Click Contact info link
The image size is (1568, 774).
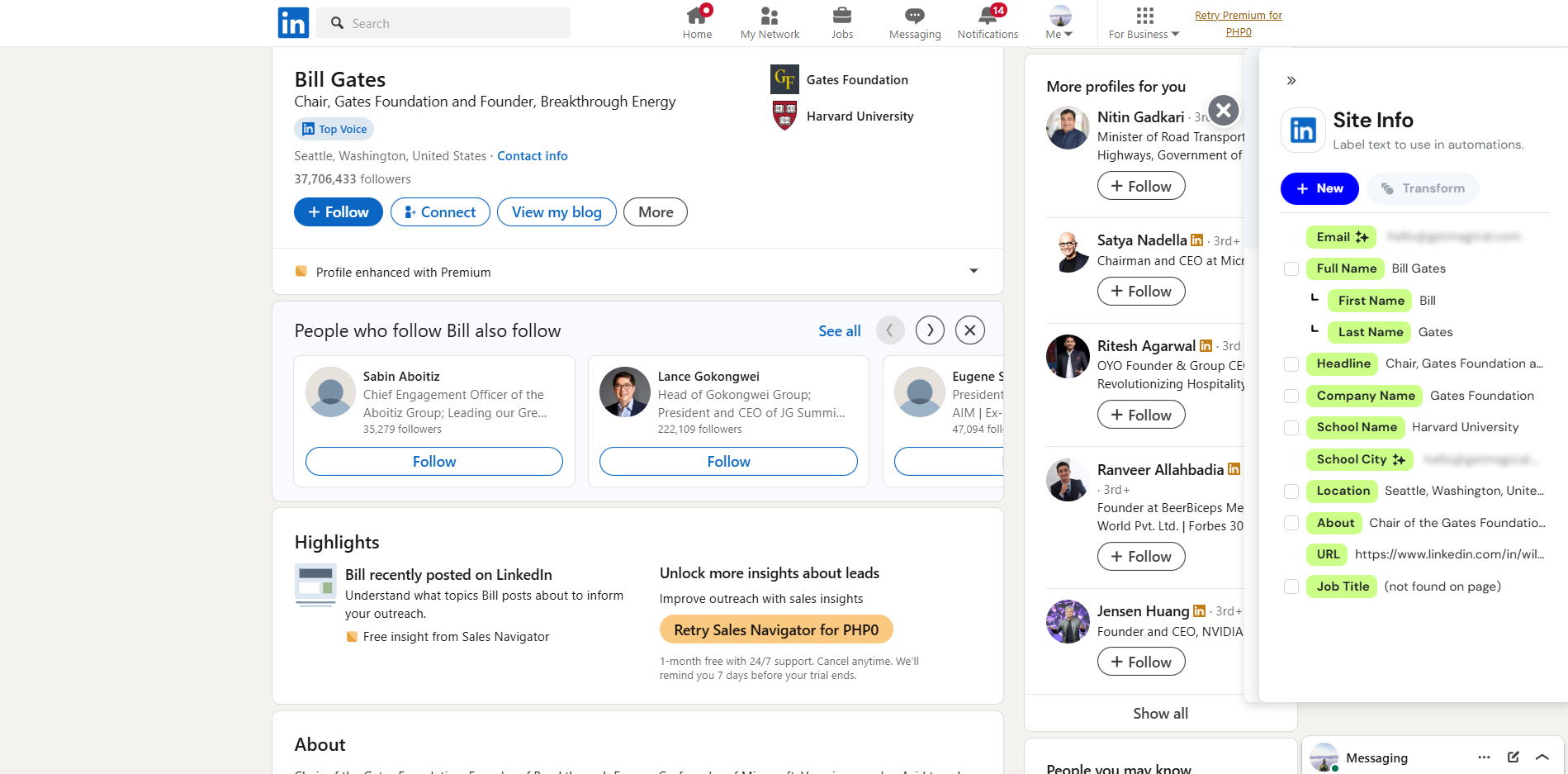532,156
